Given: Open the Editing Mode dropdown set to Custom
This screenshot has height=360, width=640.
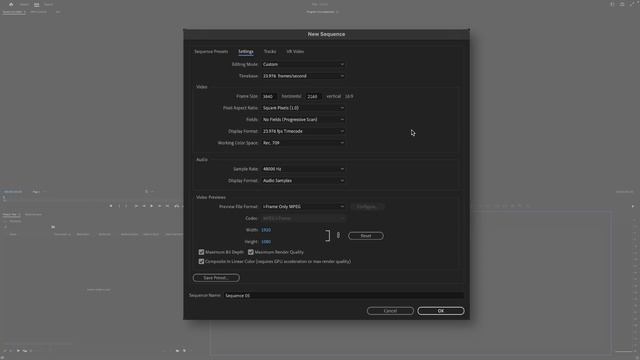Looking at the screenshot, I should 303,64.
